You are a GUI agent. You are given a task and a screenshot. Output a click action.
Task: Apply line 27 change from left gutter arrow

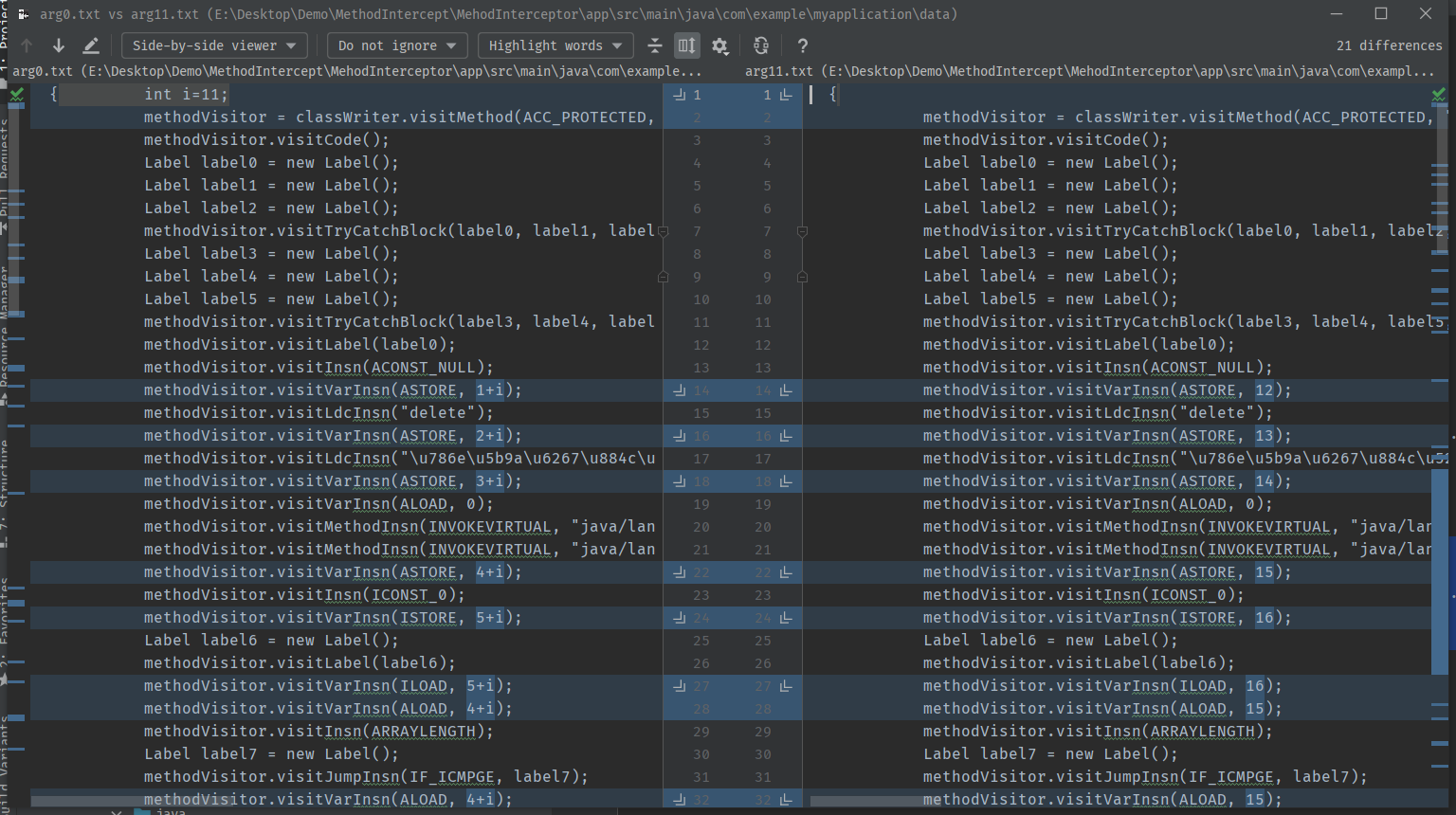(679, 686)
